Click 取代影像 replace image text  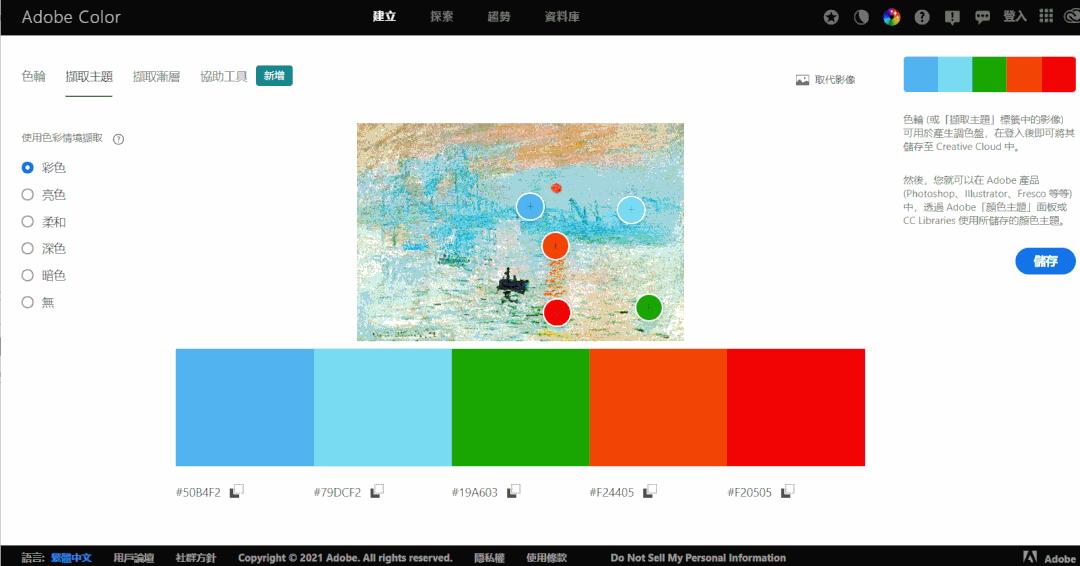click(835, 80)
